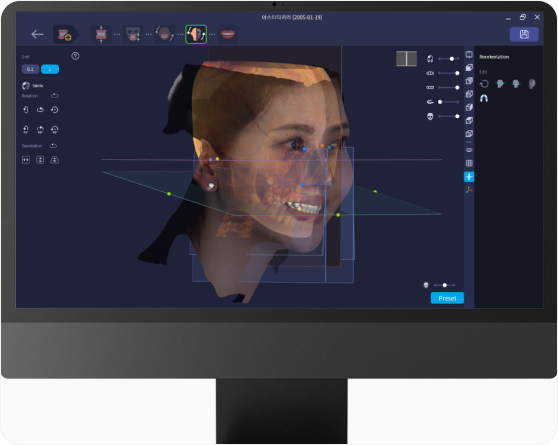Open the help question mark icon
Viewport: 558px width, 445px height.
click(x=75, y=56)
